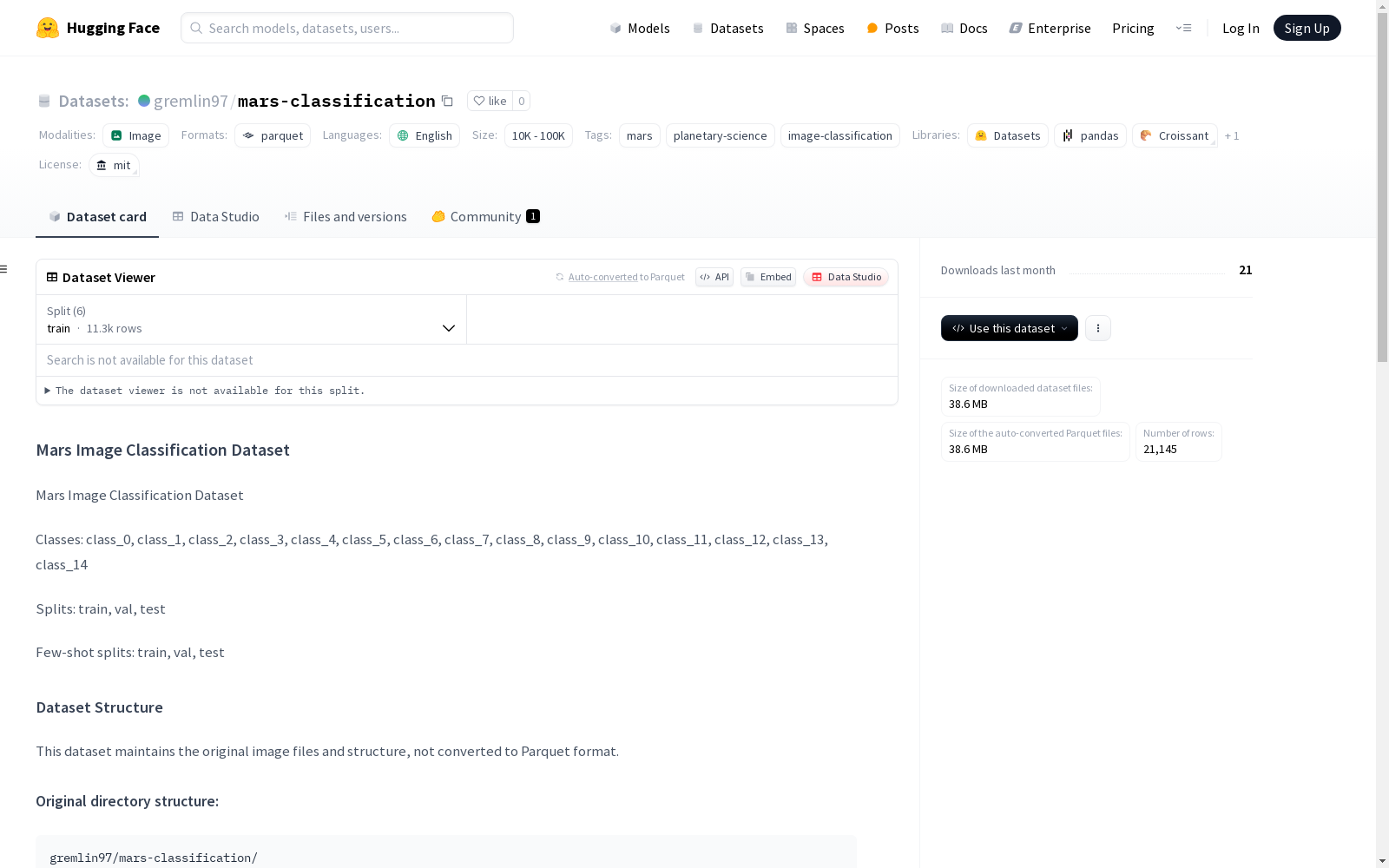Go to Posts in top navigation
Image resolution: width=1389 pixels, height=868 pixels.
893,28
